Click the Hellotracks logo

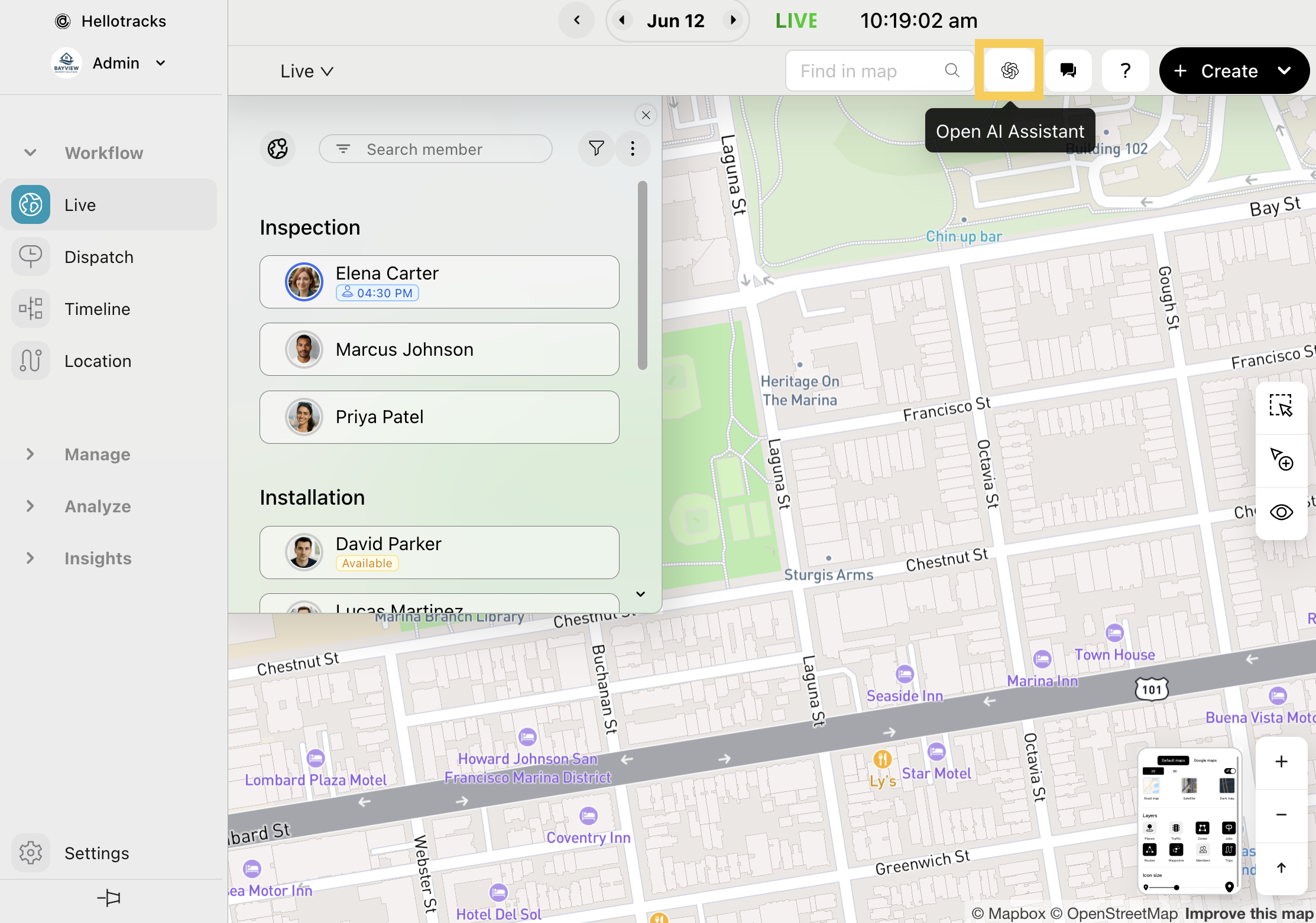tap(63, 21)
